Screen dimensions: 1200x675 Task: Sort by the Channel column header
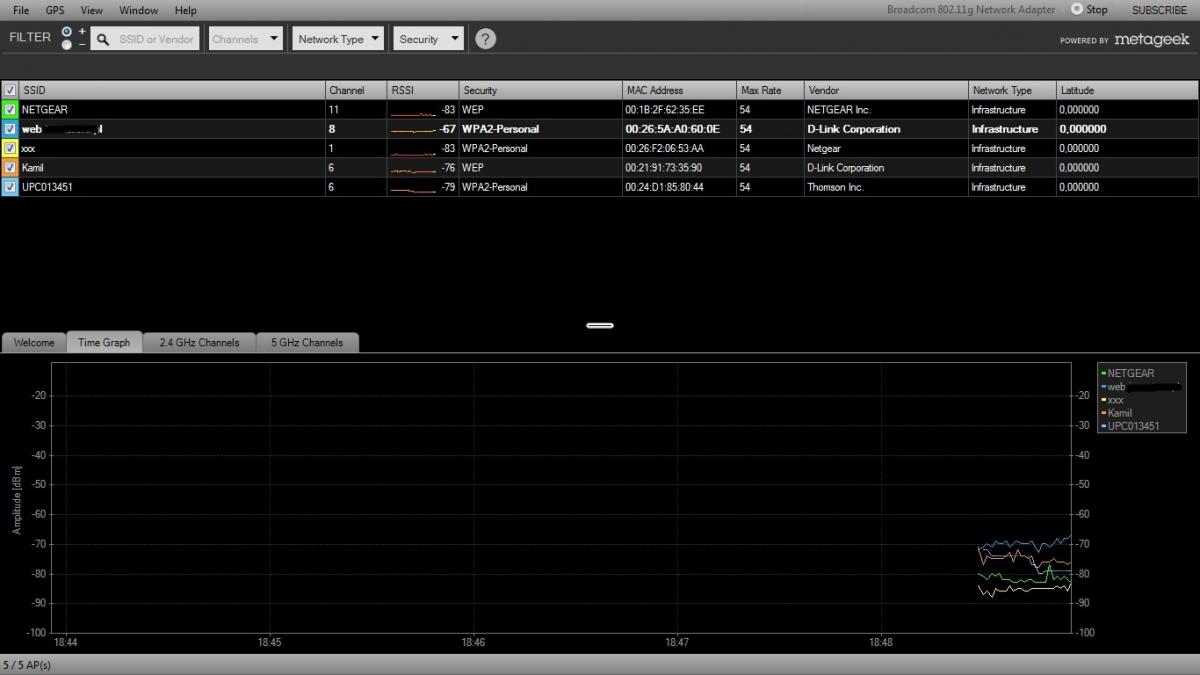tap(356, 90)
